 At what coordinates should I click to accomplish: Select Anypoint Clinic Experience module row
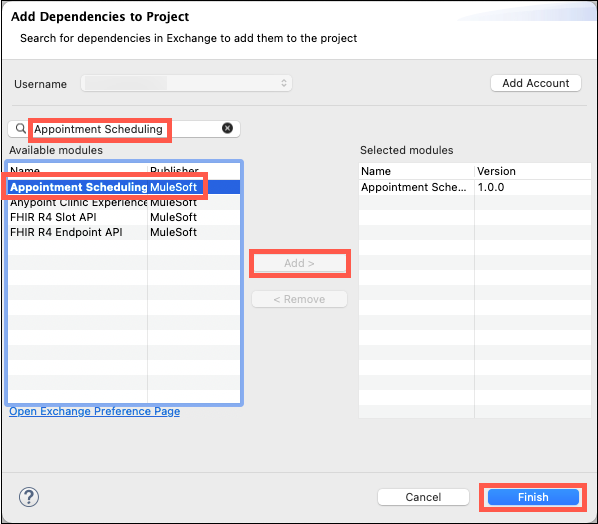pyautogui.click(x=124, y=202)
